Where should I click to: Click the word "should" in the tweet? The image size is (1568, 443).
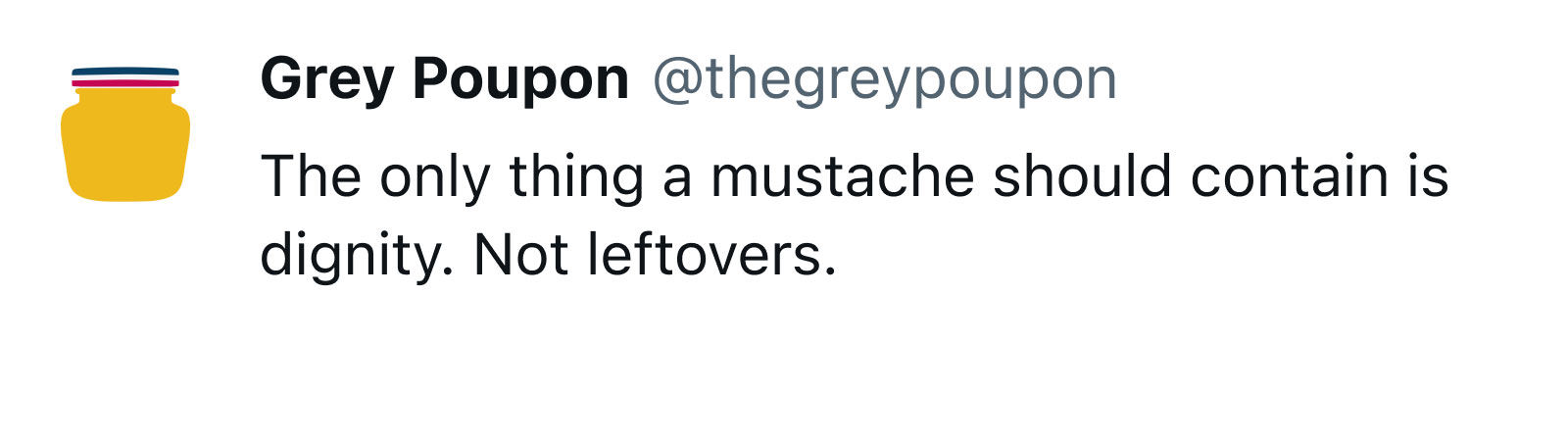coord(1081,176)
